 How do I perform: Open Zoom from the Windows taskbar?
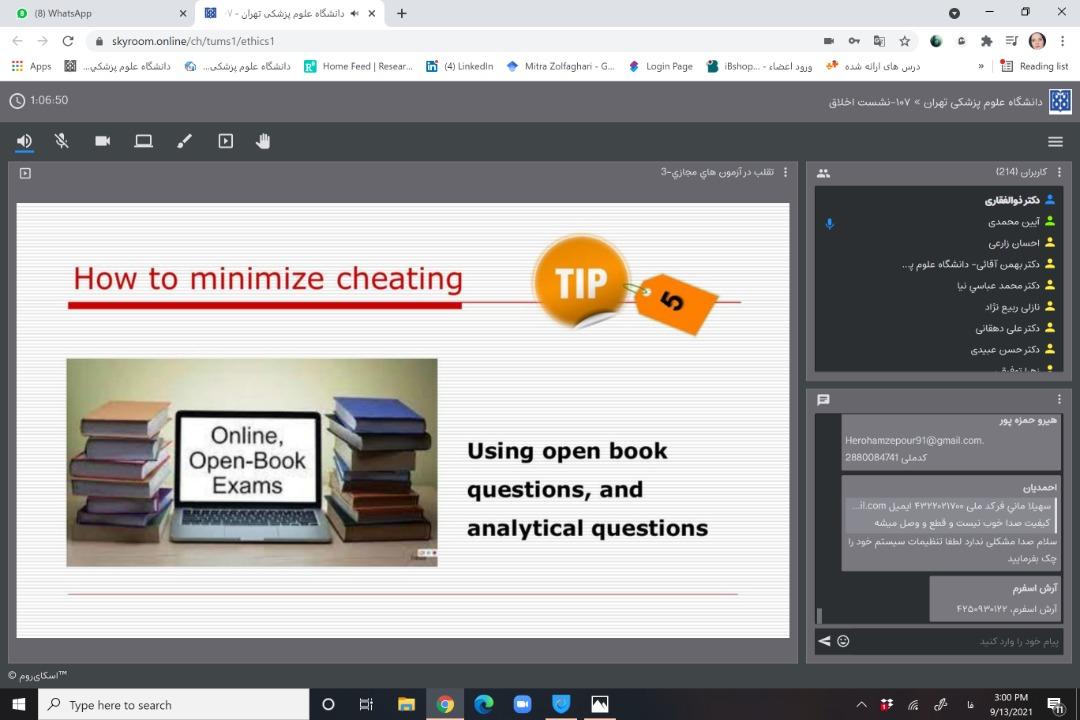(x=522, y=704)
